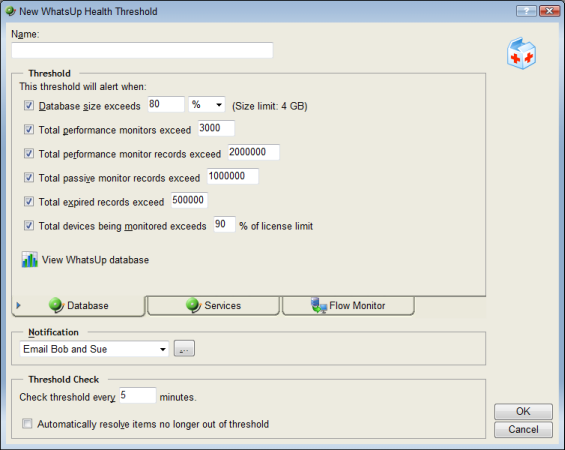Viewport: 565px width, 450px height.
Task: Click the performance monitor records field 2000000
Action: coord(254,152)
